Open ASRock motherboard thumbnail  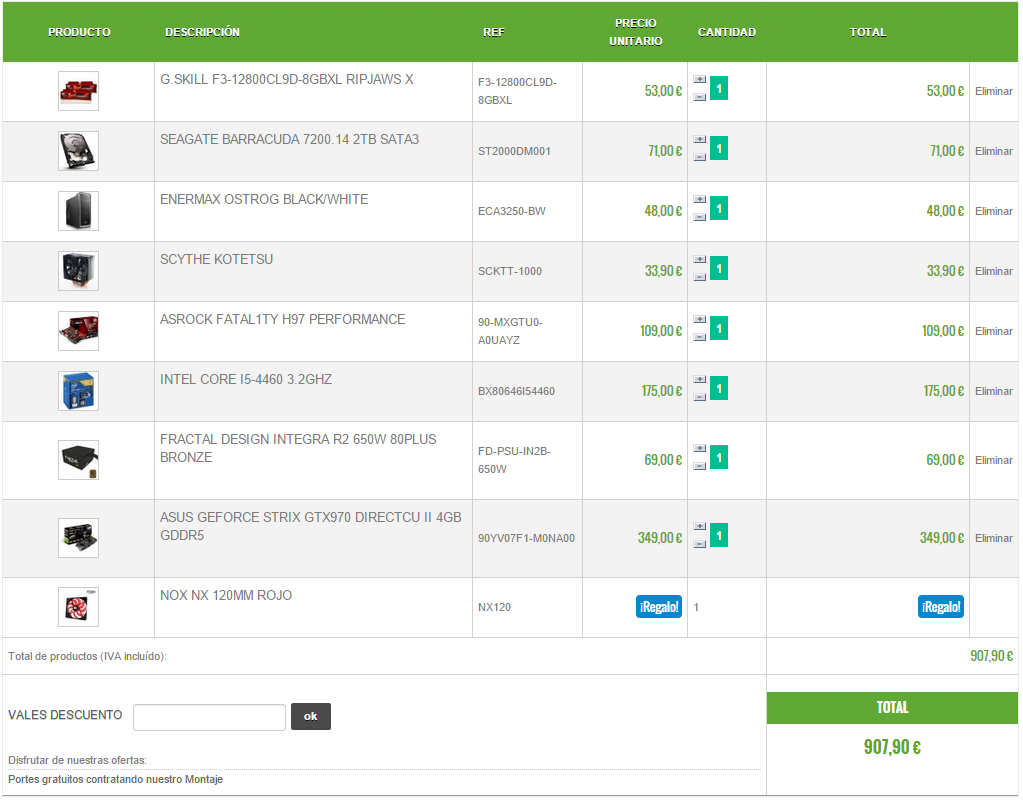click(78, 331)
